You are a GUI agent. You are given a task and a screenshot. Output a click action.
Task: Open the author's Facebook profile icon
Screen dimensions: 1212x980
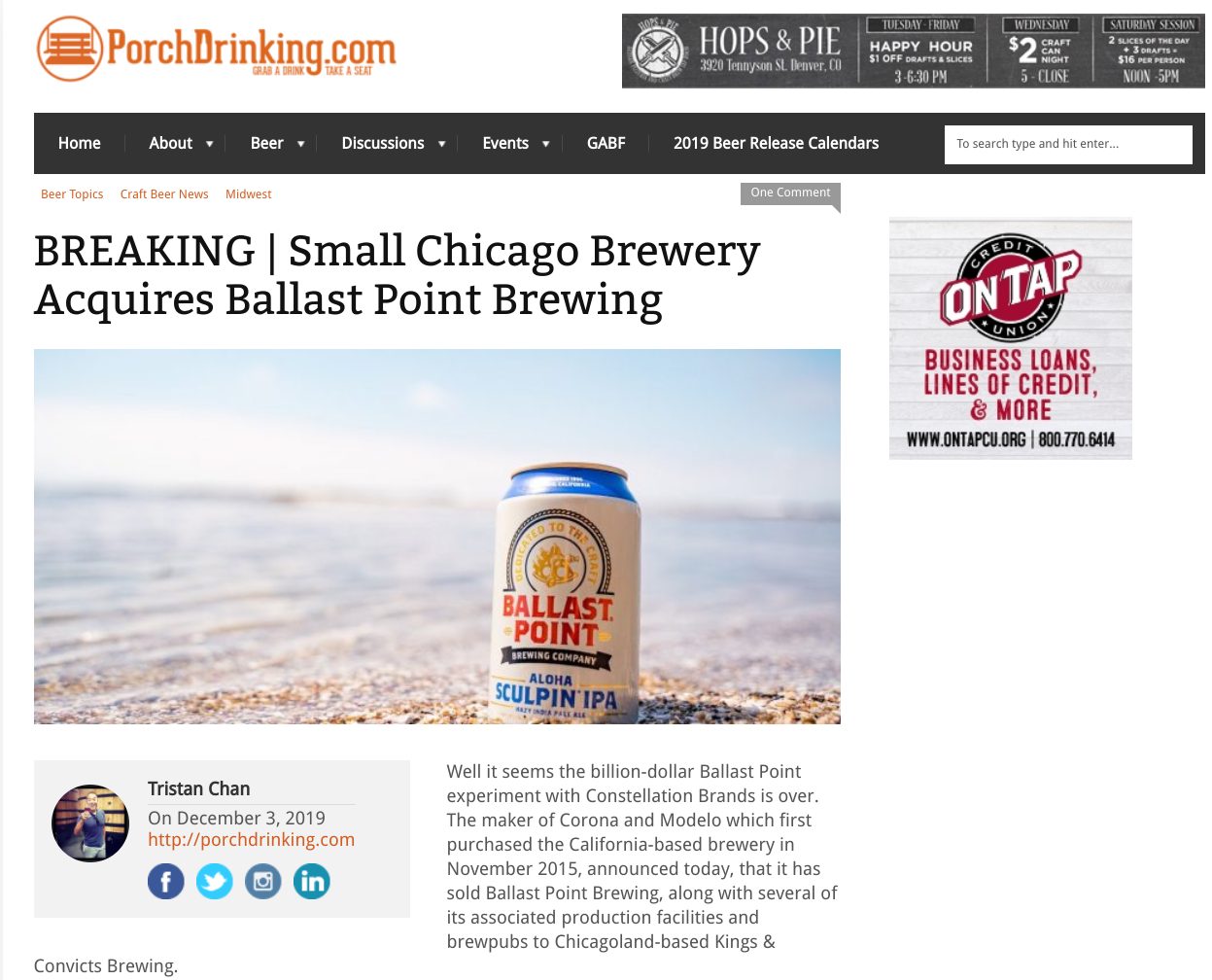pos(166,882)
